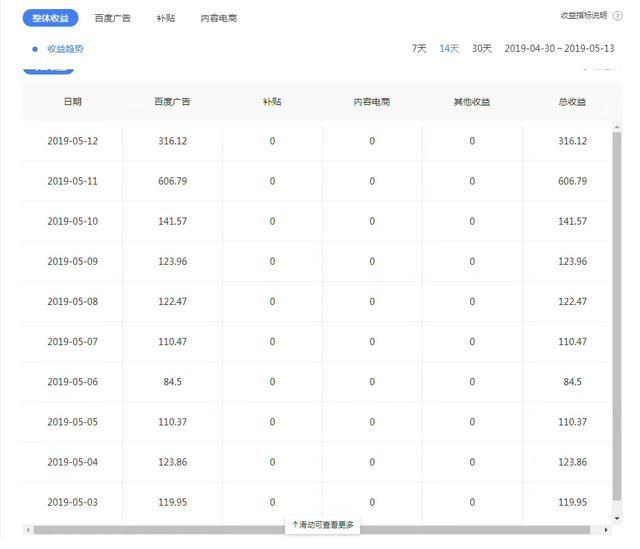Viewport: 640px width, 549px height.
Task: Click the horizontal scroll right arrow
Action: (x=606, y=530)
